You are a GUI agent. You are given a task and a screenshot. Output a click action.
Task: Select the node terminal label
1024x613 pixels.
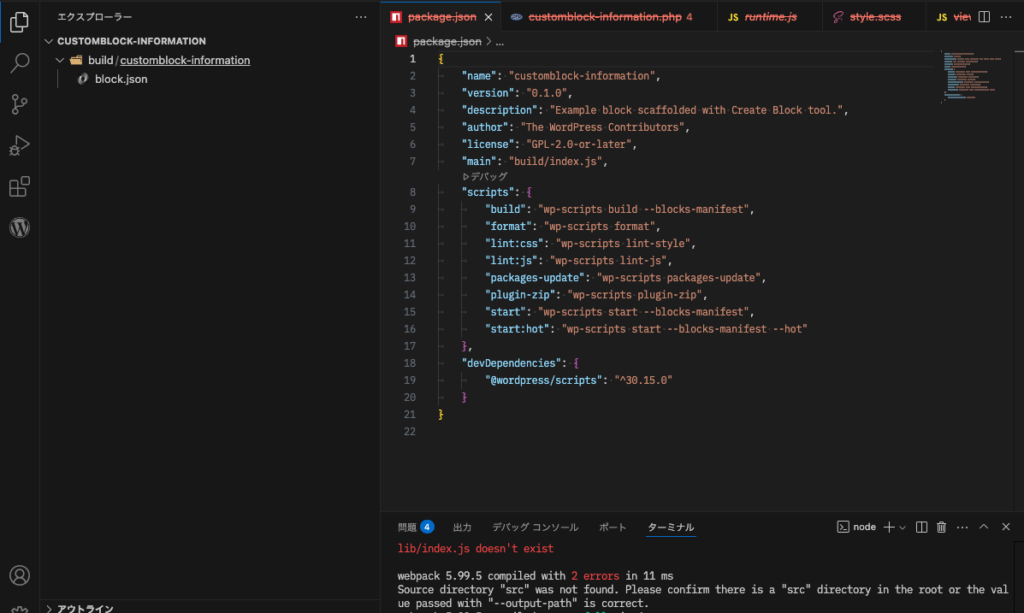[x=864, y=527]
